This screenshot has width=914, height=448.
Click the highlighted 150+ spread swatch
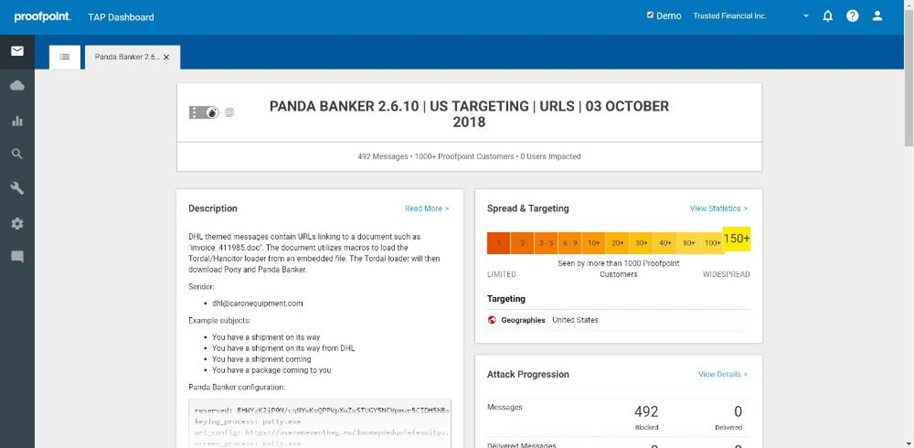coord(737,238)
